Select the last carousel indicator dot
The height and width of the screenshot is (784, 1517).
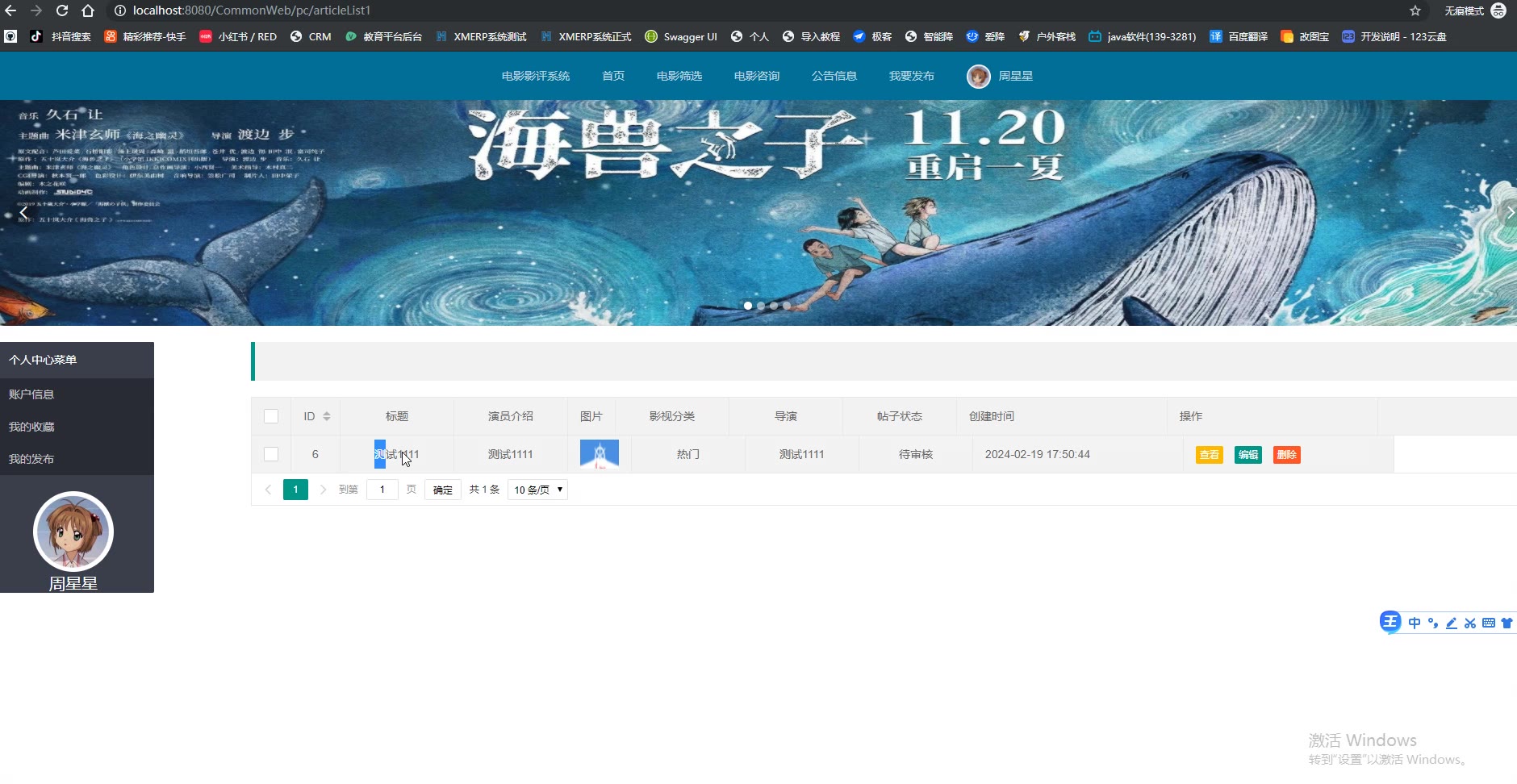tap(787, 306)
